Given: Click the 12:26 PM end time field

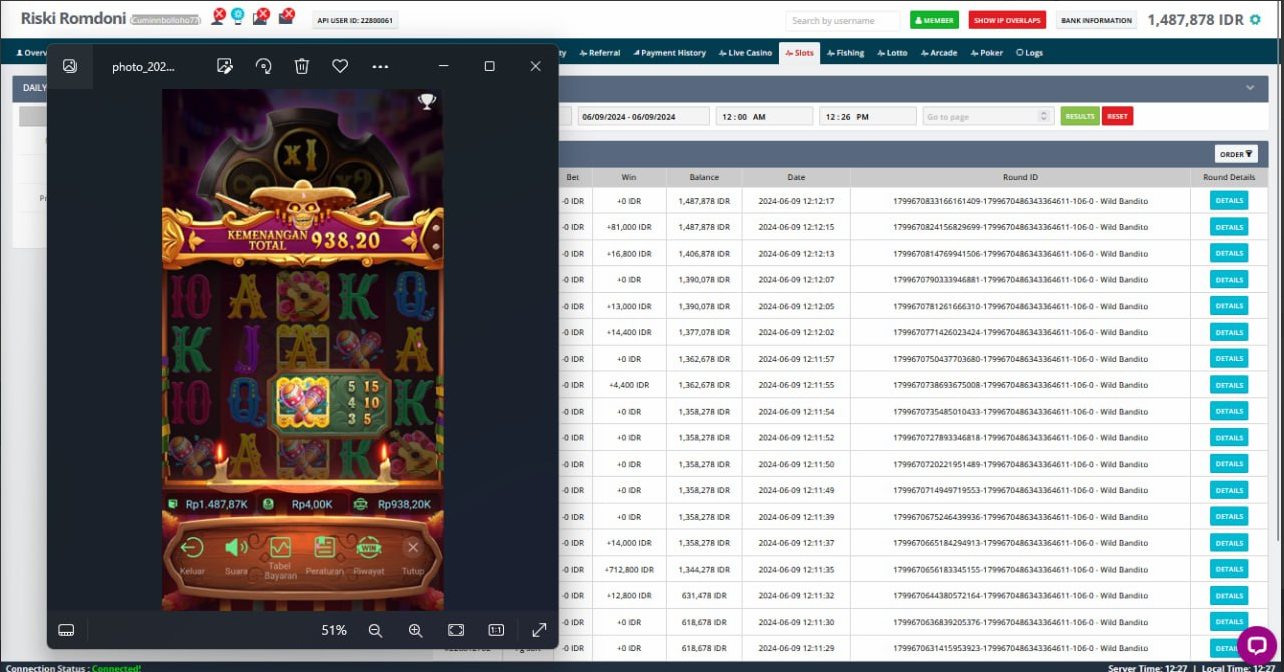Looking at the screenshot, I should 868,116.
